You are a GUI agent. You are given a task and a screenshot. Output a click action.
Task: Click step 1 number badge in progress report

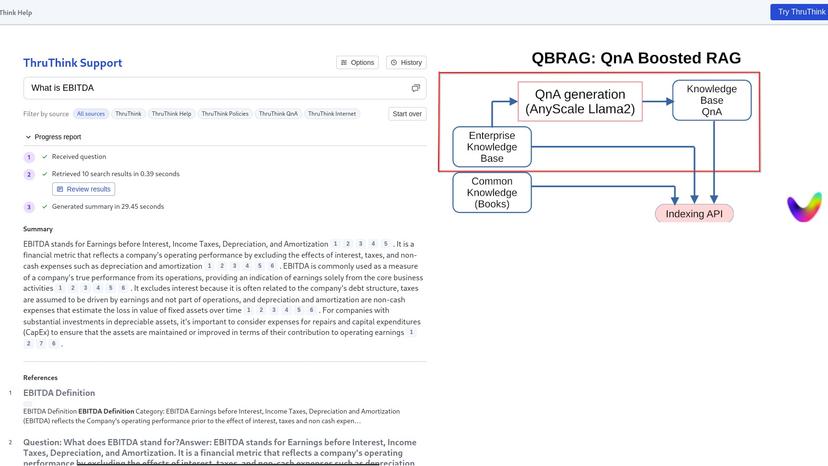tap(30, 157)
